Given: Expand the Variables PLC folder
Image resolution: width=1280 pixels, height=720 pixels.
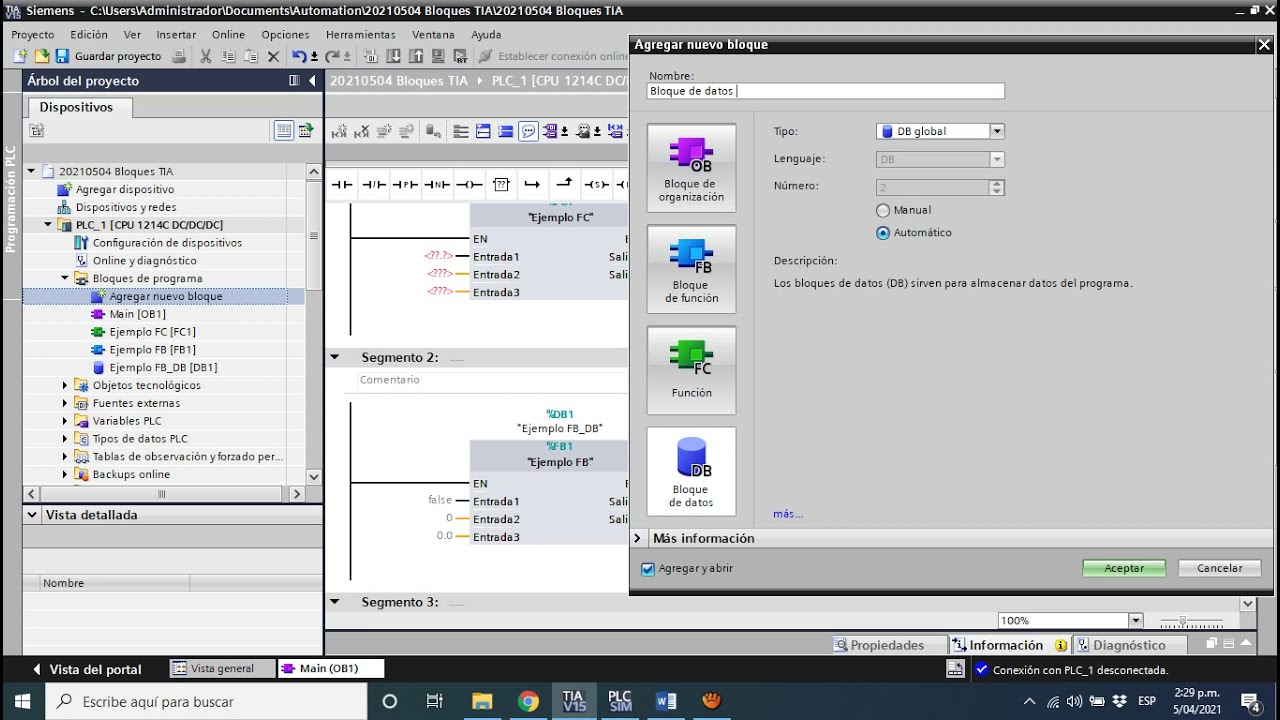Looking at the screenshot, I should pyautogui.click(x=66, y=421).
